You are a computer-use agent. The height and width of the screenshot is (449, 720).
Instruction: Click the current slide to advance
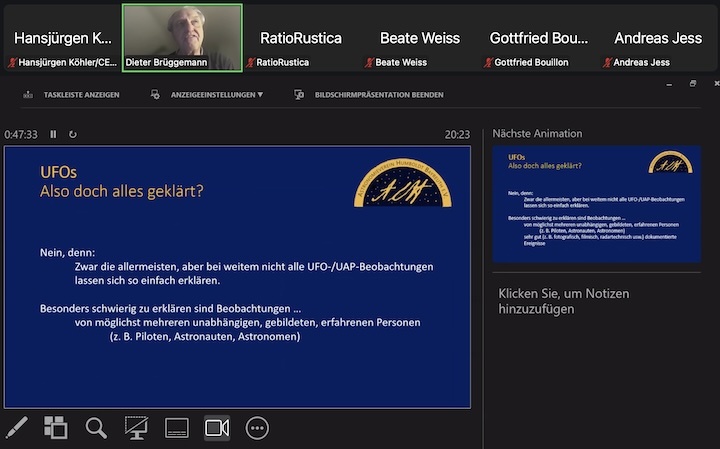coord(237,277)
